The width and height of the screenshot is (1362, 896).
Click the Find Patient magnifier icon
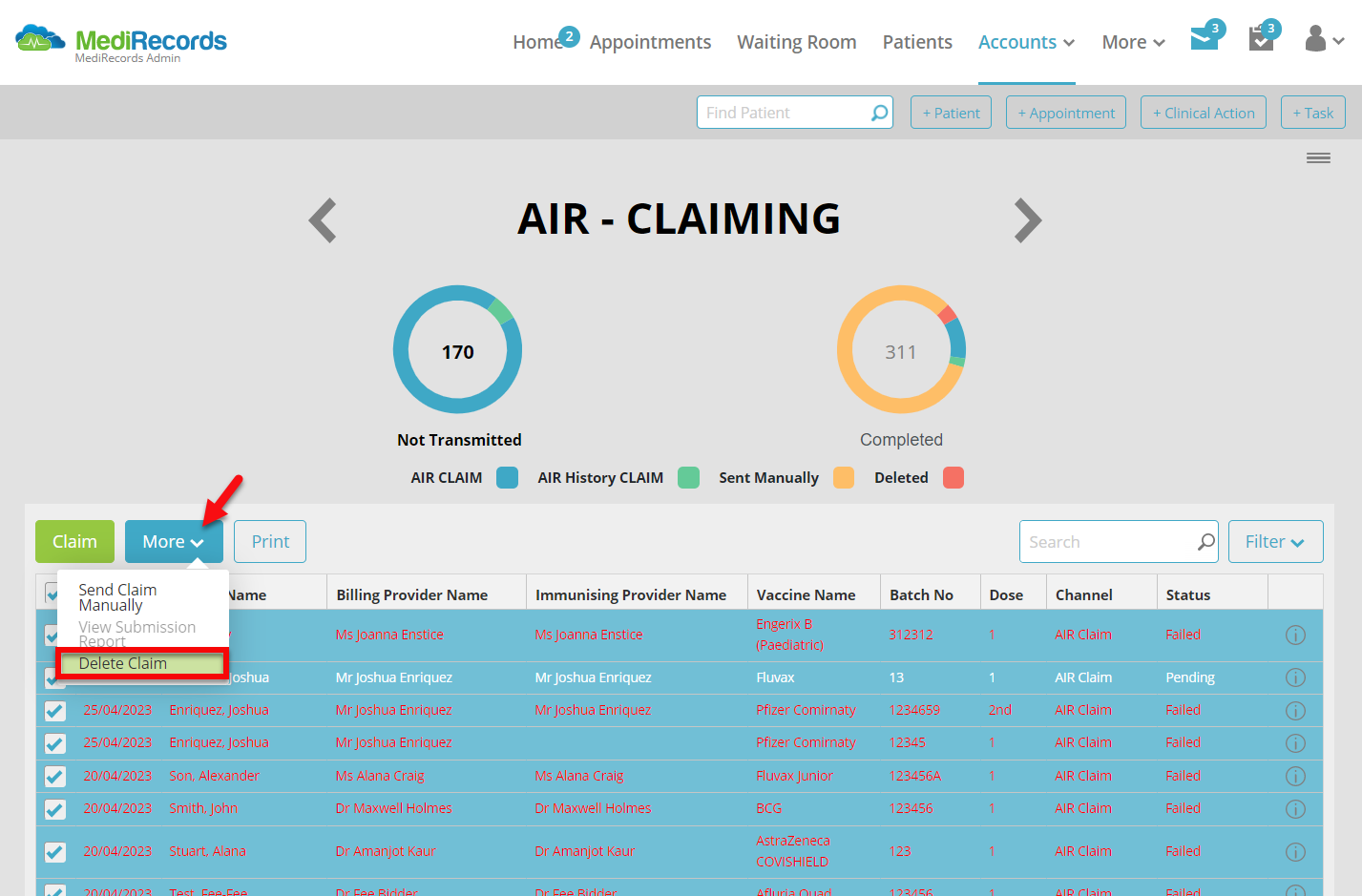[879, 113]
